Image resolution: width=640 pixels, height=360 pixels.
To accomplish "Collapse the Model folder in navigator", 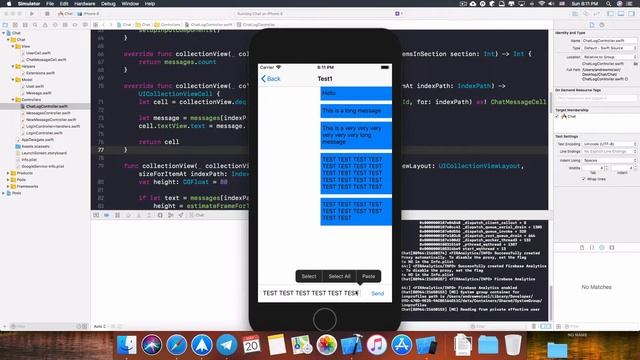I will (13, 80).
